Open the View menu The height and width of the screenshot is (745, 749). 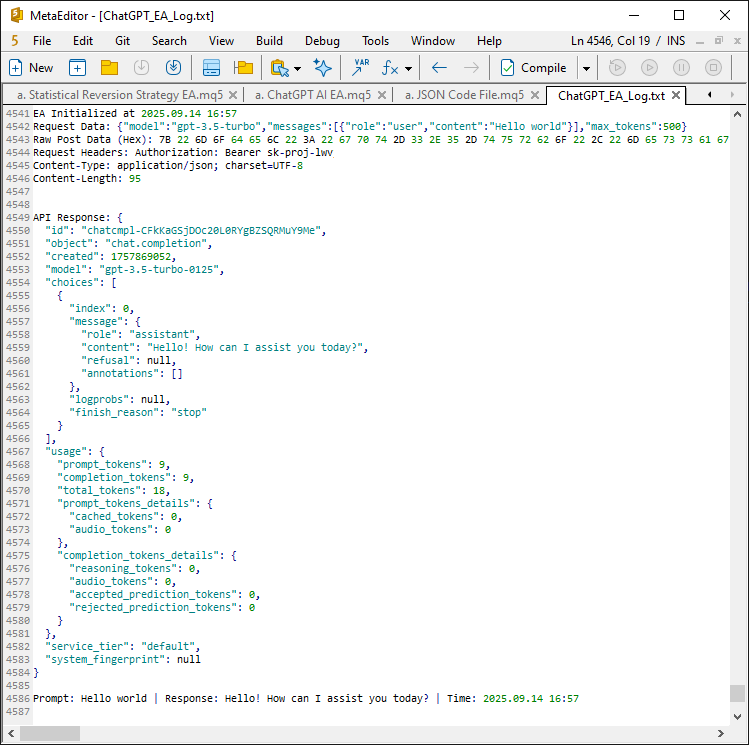click(221, 41)
